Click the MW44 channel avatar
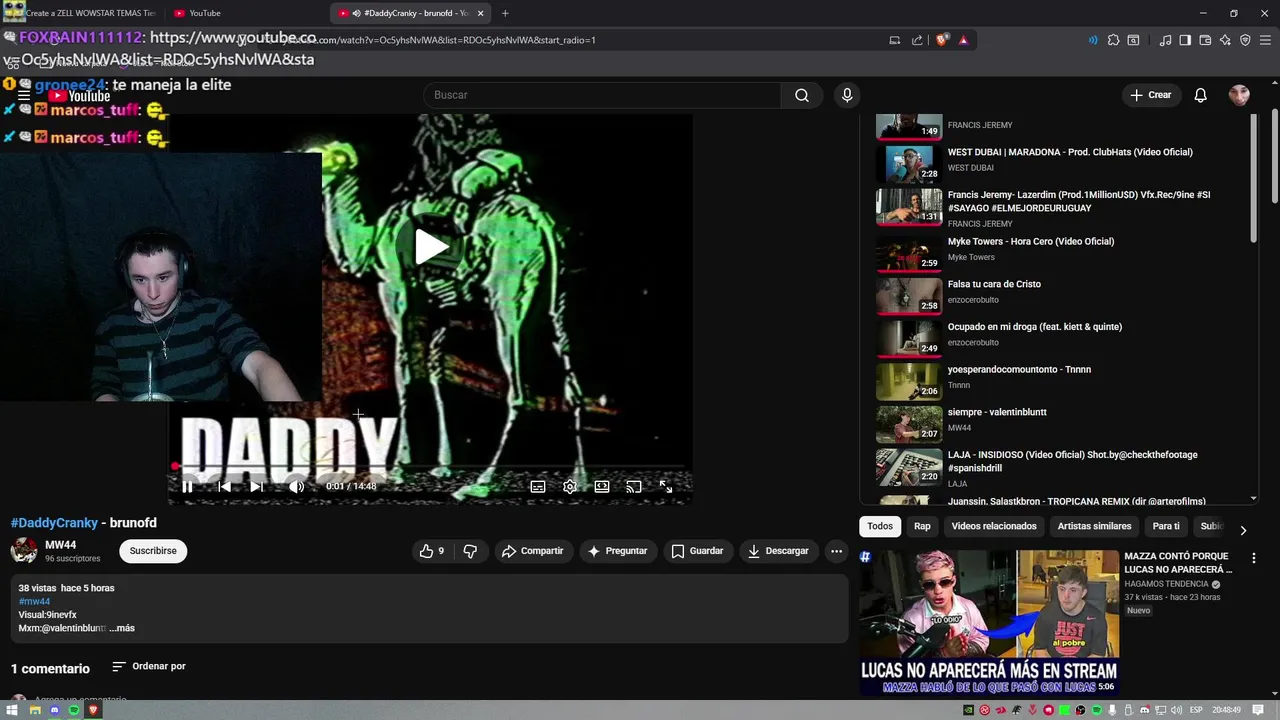 pyautogui.click(x=24, y=551)
